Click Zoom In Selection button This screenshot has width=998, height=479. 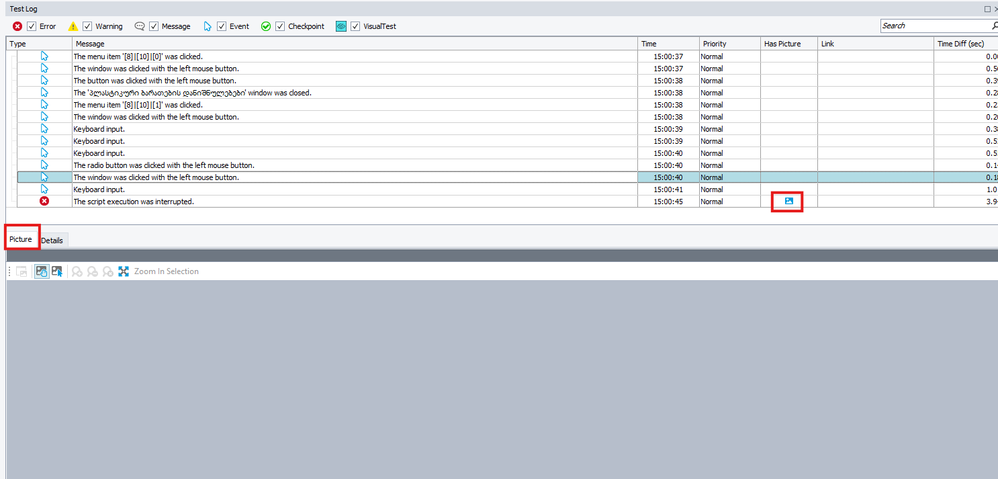[x=167, y=272]
